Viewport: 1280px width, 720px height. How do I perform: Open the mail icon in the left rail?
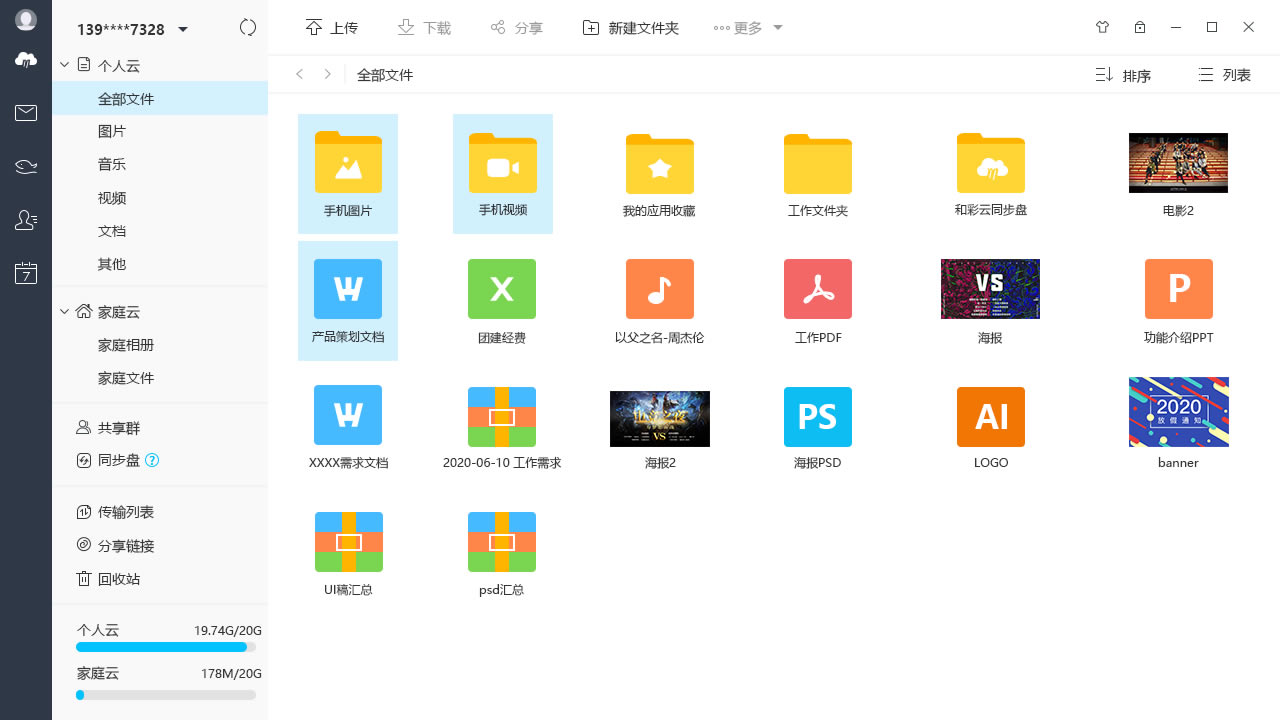coord(25,113)
